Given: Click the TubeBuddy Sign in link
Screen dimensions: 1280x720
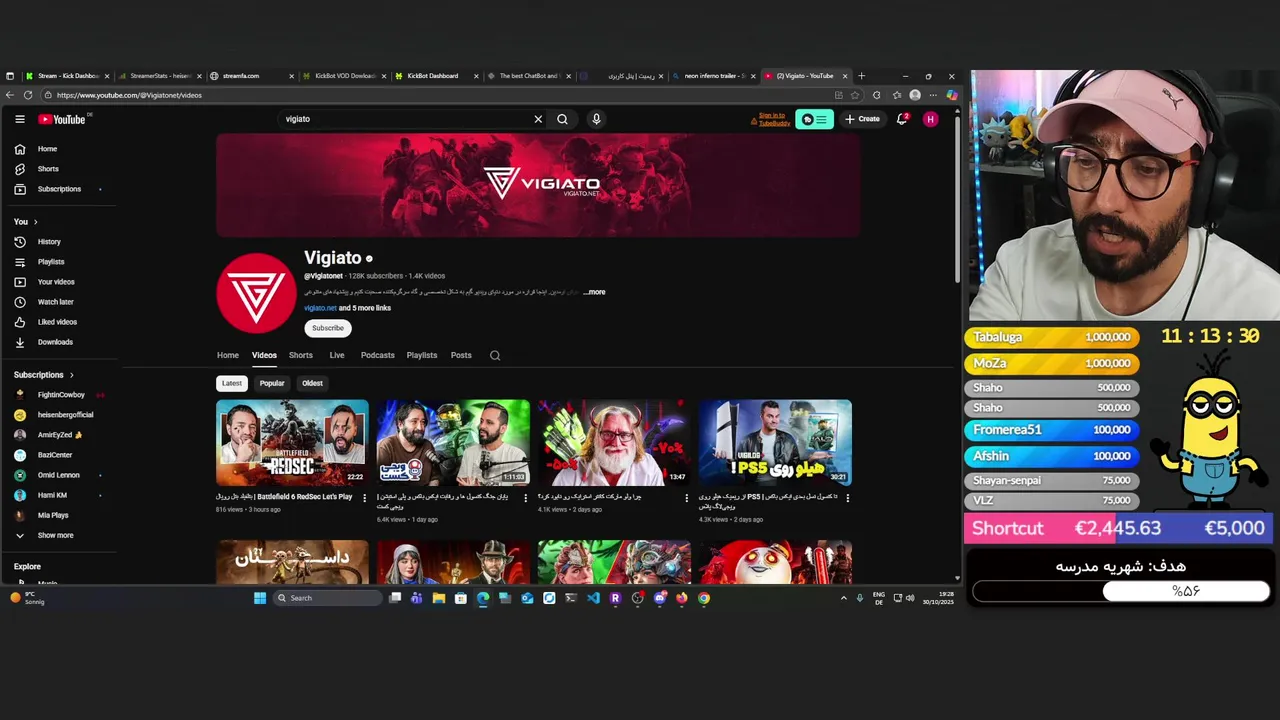Looking at the screenshot, I should pos(772,119).
